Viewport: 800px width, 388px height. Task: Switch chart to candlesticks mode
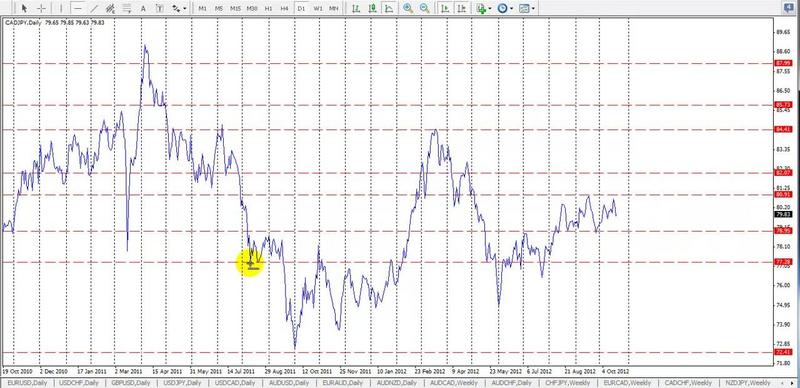click(x=372, y=8)
